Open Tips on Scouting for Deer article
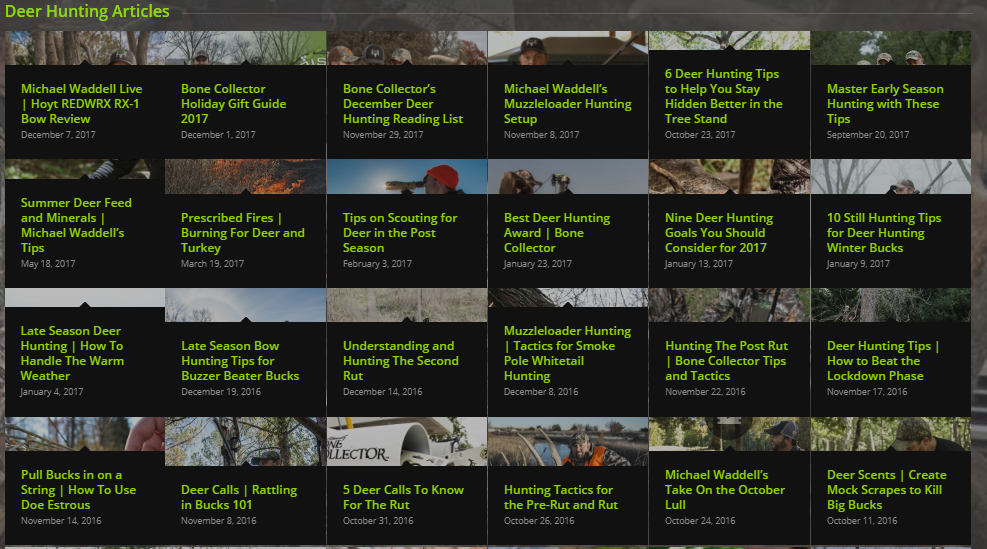Screen dimensions: 987x549 [400, 233]
